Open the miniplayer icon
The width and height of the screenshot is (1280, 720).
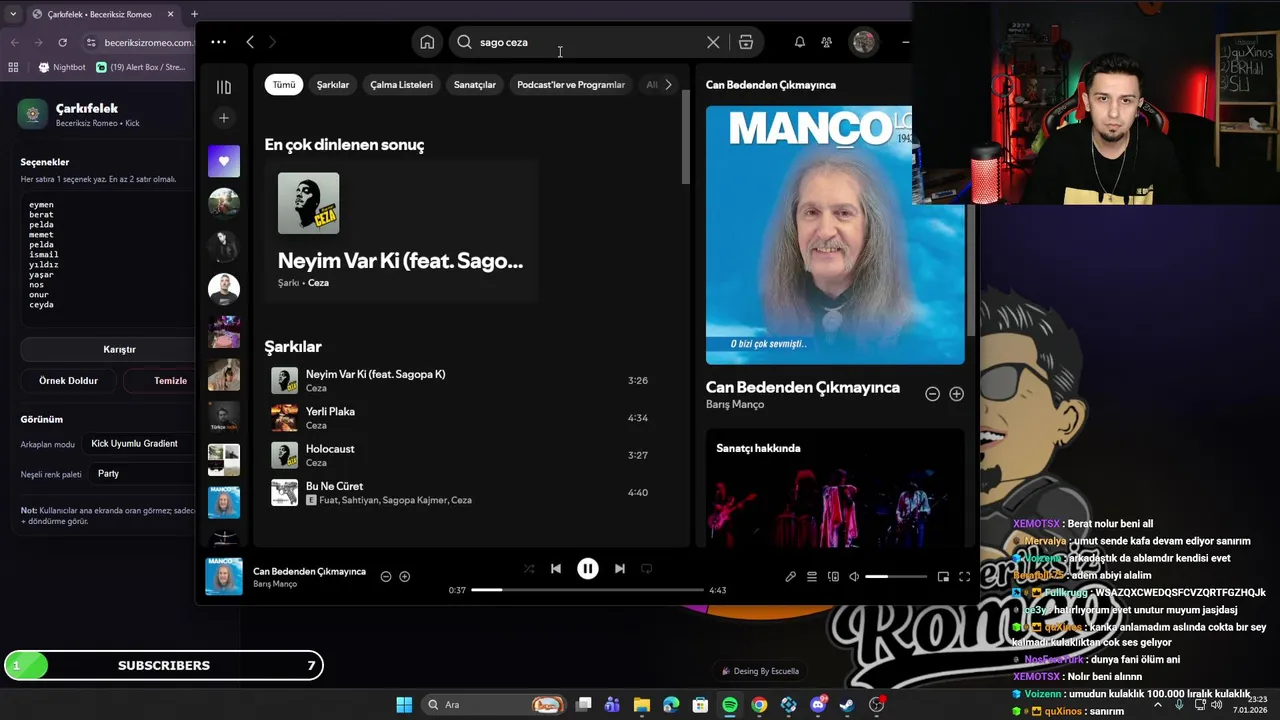943,577
